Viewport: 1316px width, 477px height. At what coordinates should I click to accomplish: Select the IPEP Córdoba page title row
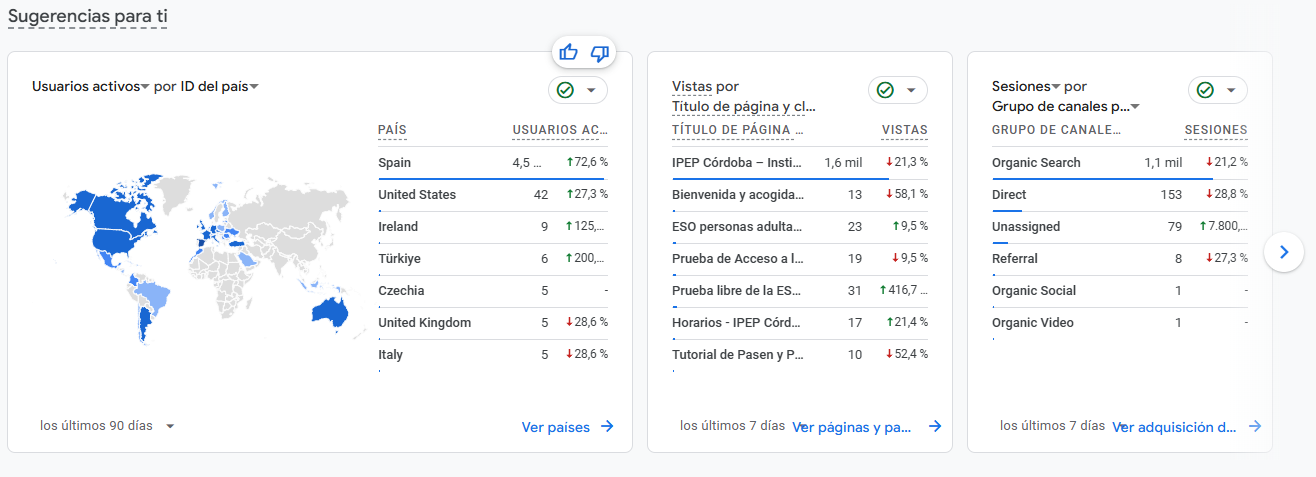pos(800,163)
